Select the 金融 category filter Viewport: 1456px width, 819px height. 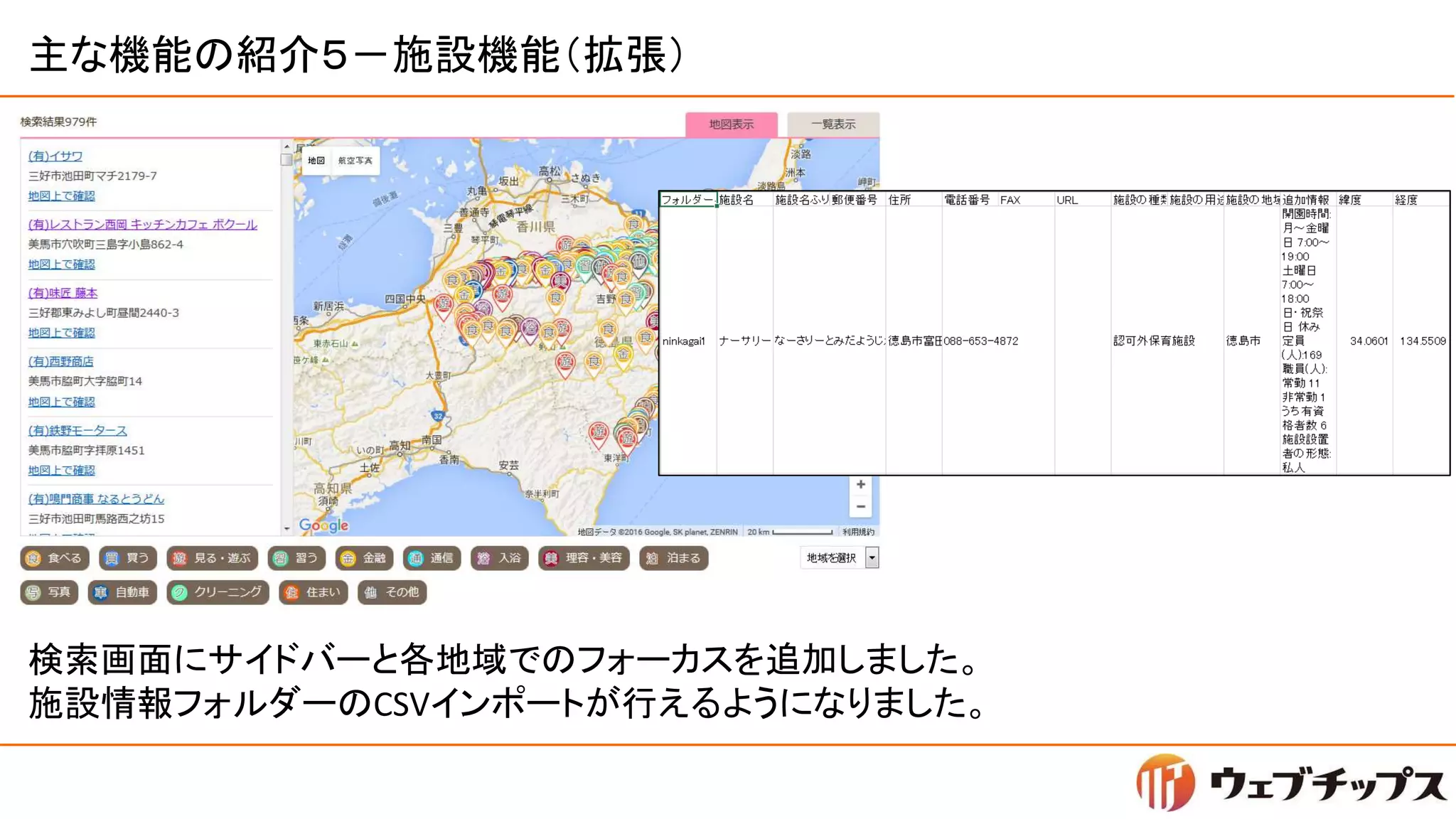pos(364,558)
